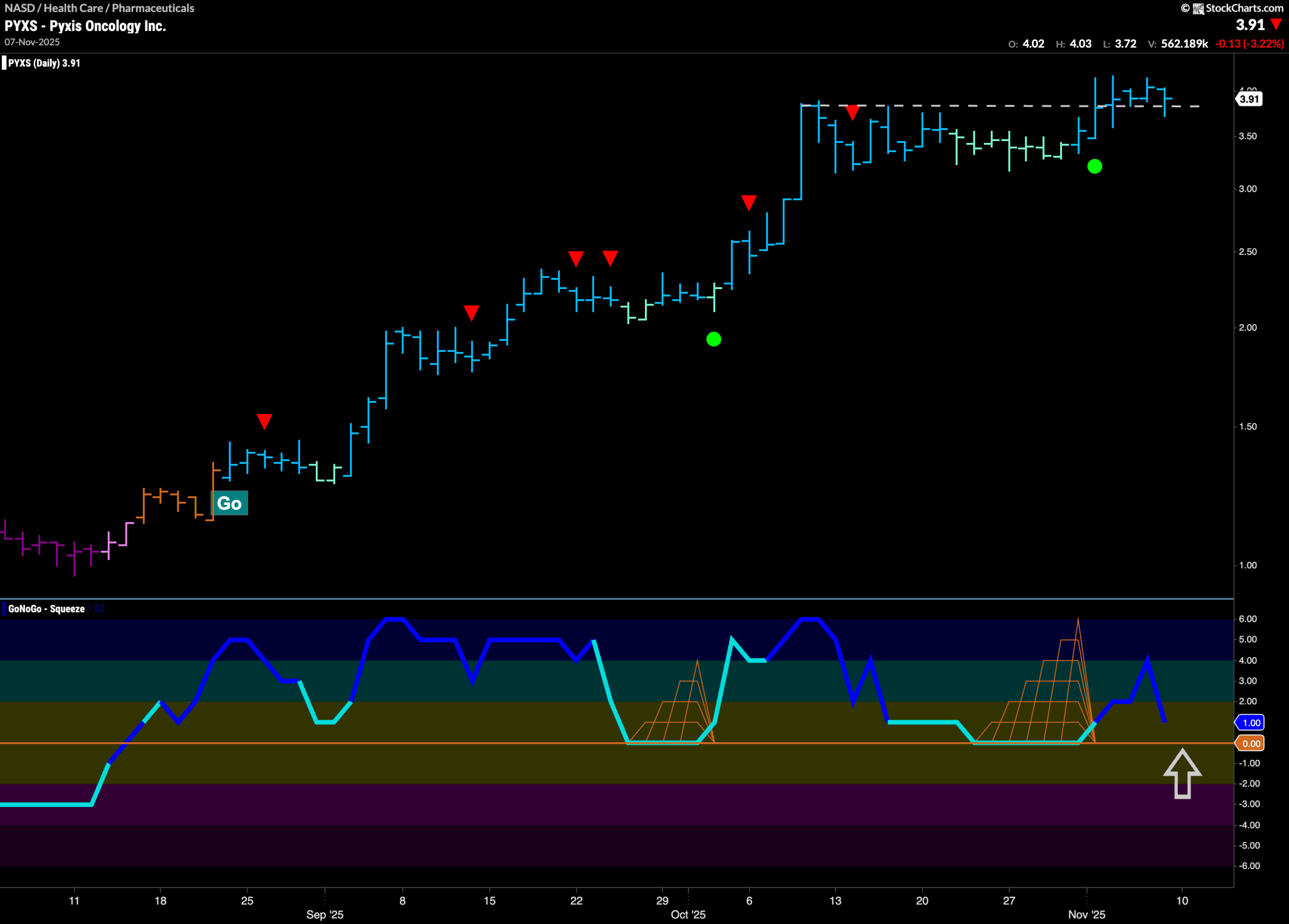Click the 2.50 price axis label
This screenshot has width=1289, height=924.
[1248, 252]
